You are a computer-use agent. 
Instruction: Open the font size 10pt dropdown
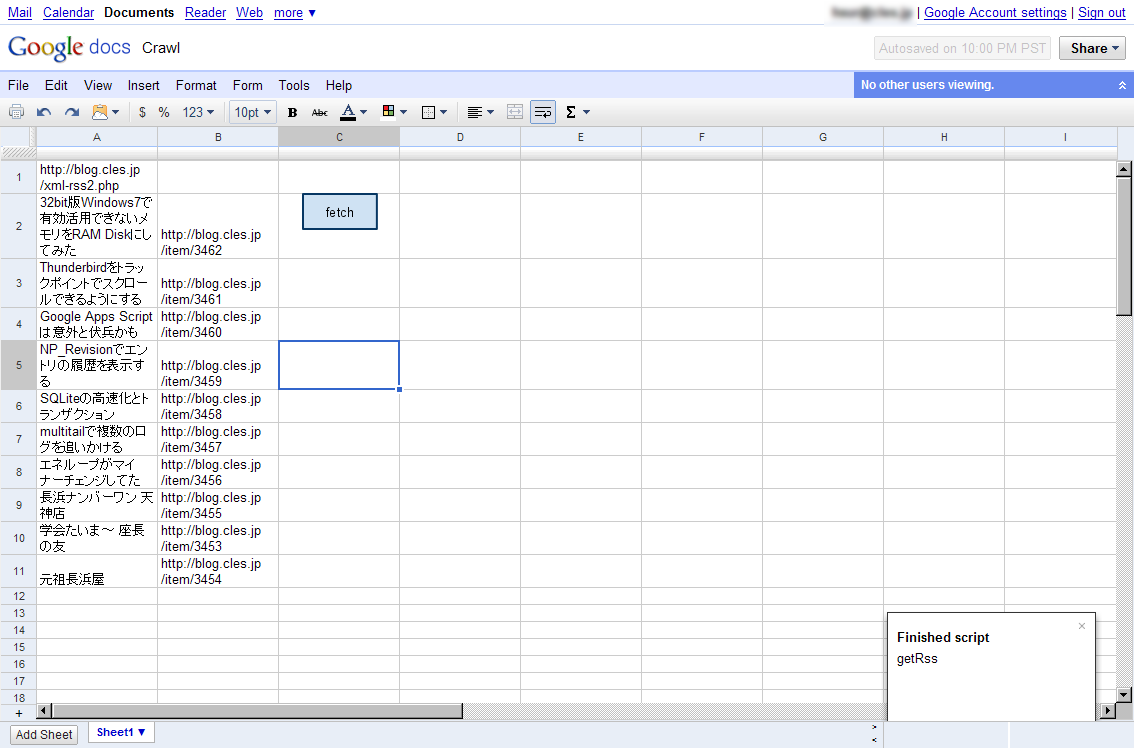pos(252,112)
